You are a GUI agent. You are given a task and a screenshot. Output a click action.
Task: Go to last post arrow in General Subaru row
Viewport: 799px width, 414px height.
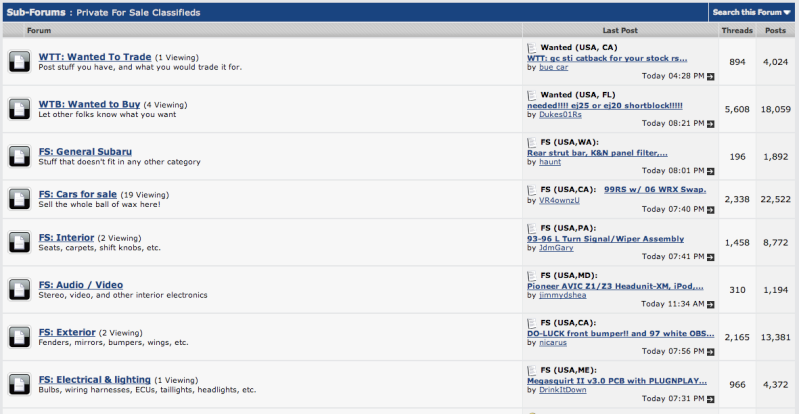pos(711,171)
